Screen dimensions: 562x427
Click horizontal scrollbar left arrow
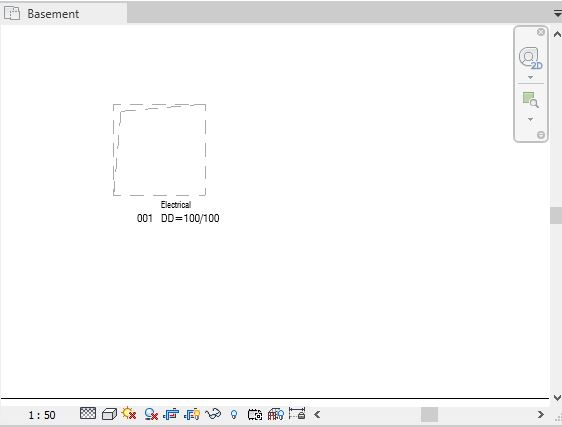click(x=317, y=415)
